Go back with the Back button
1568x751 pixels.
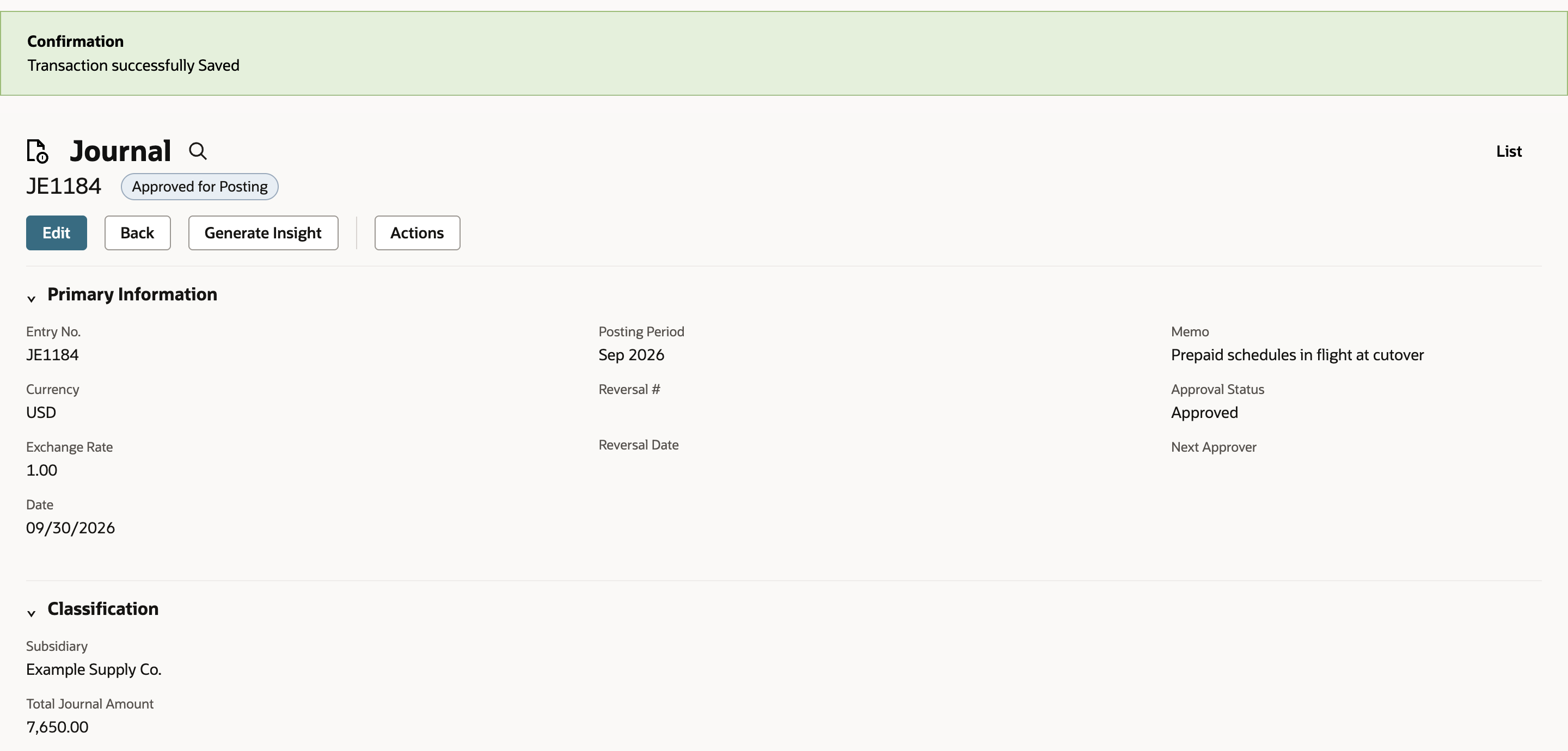point(138,232)
